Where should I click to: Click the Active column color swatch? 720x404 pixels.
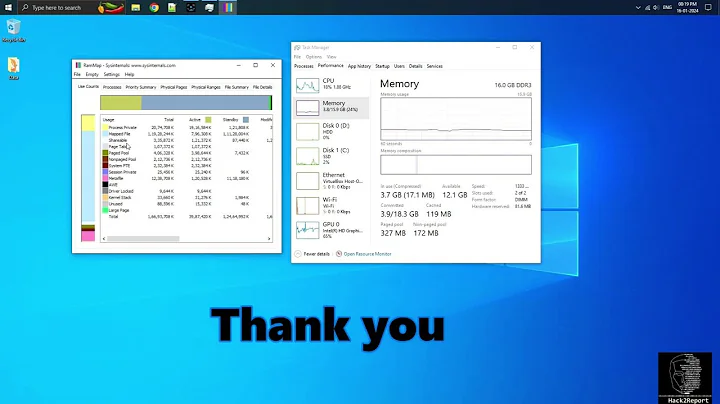click(208, 120)
